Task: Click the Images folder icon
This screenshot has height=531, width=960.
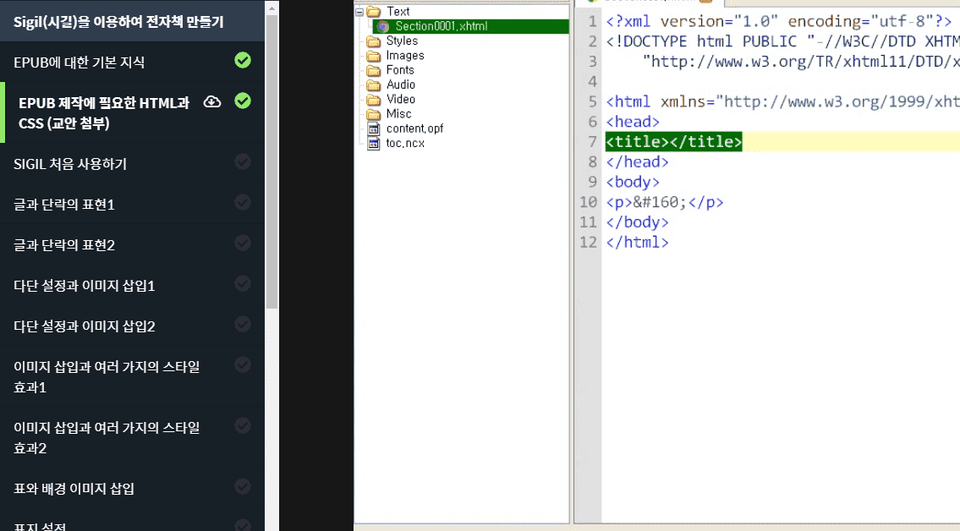Action: (373, 56)
